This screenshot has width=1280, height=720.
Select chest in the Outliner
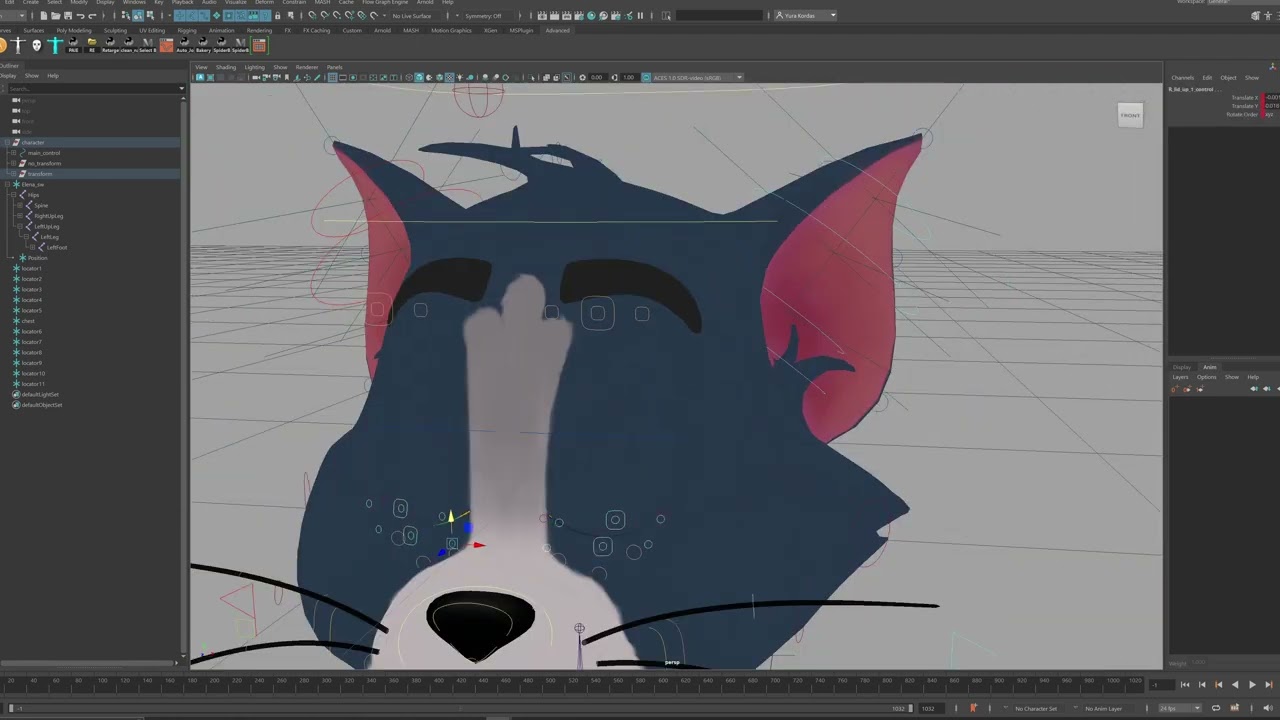tap(28, 321)
